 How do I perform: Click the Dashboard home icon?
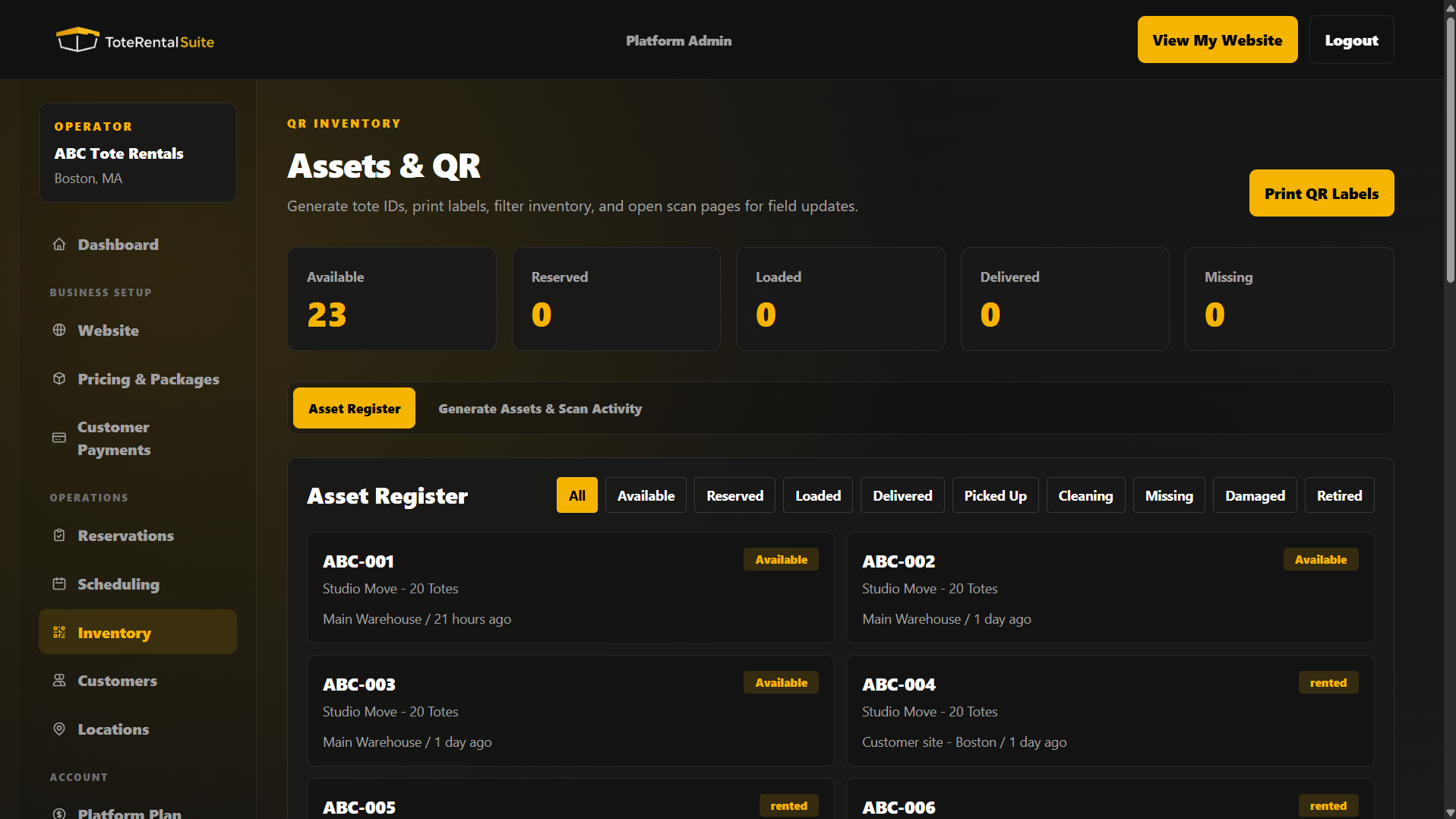point(59,244)
